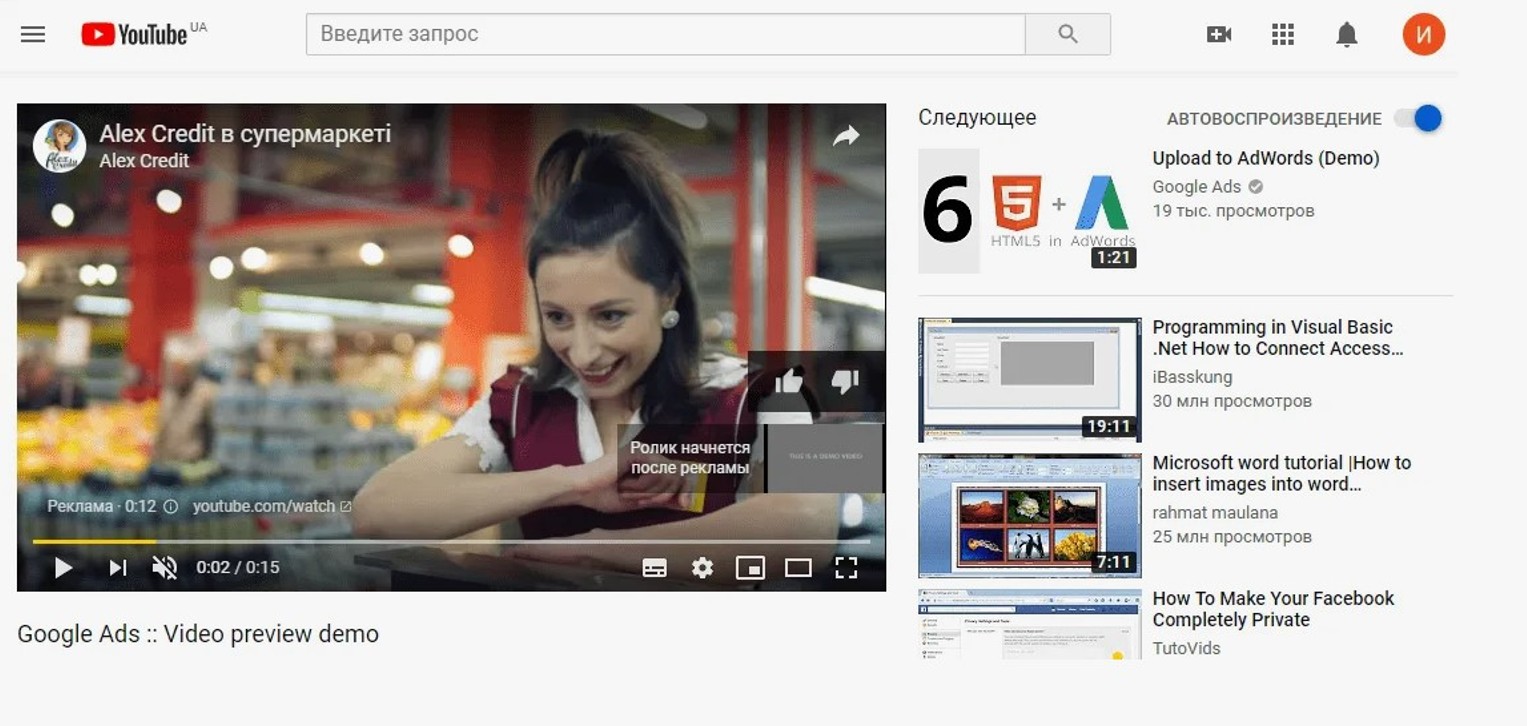Open the orange account avatar menu

(1423, 34)
